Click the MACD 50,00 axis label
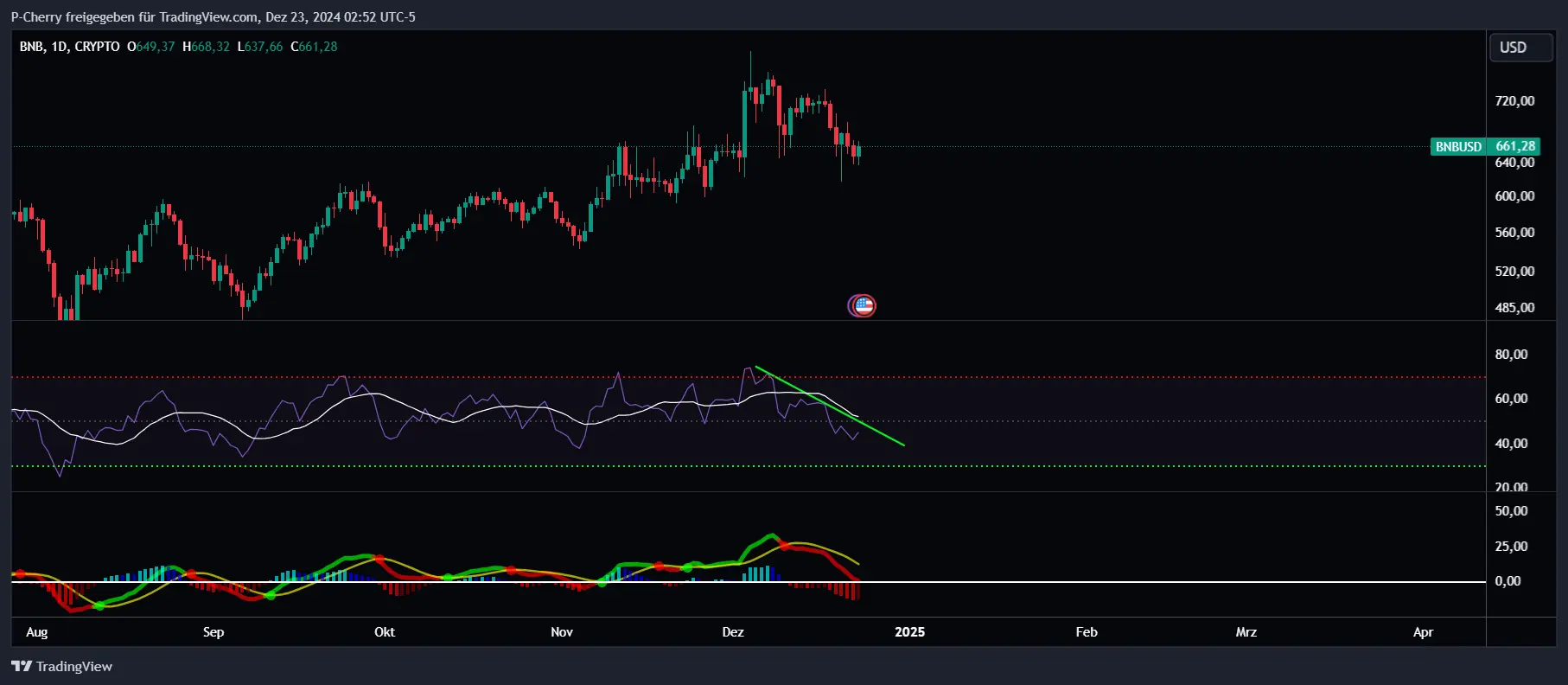 (x=1511, y=511)
